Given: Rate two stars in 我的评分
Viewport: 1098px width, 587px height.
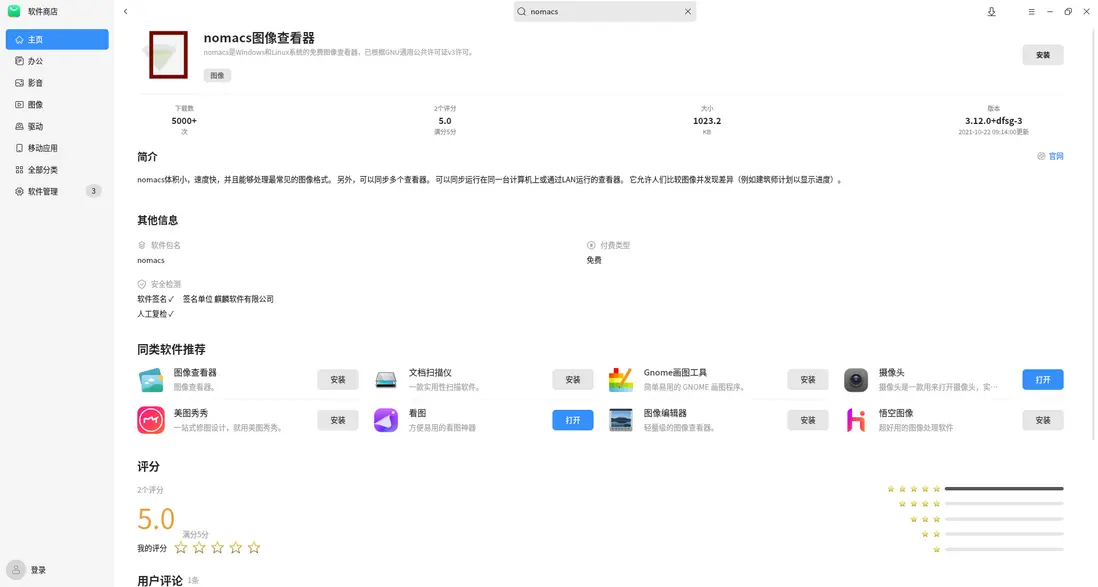Looking at the screenshot, I should 199,548.
